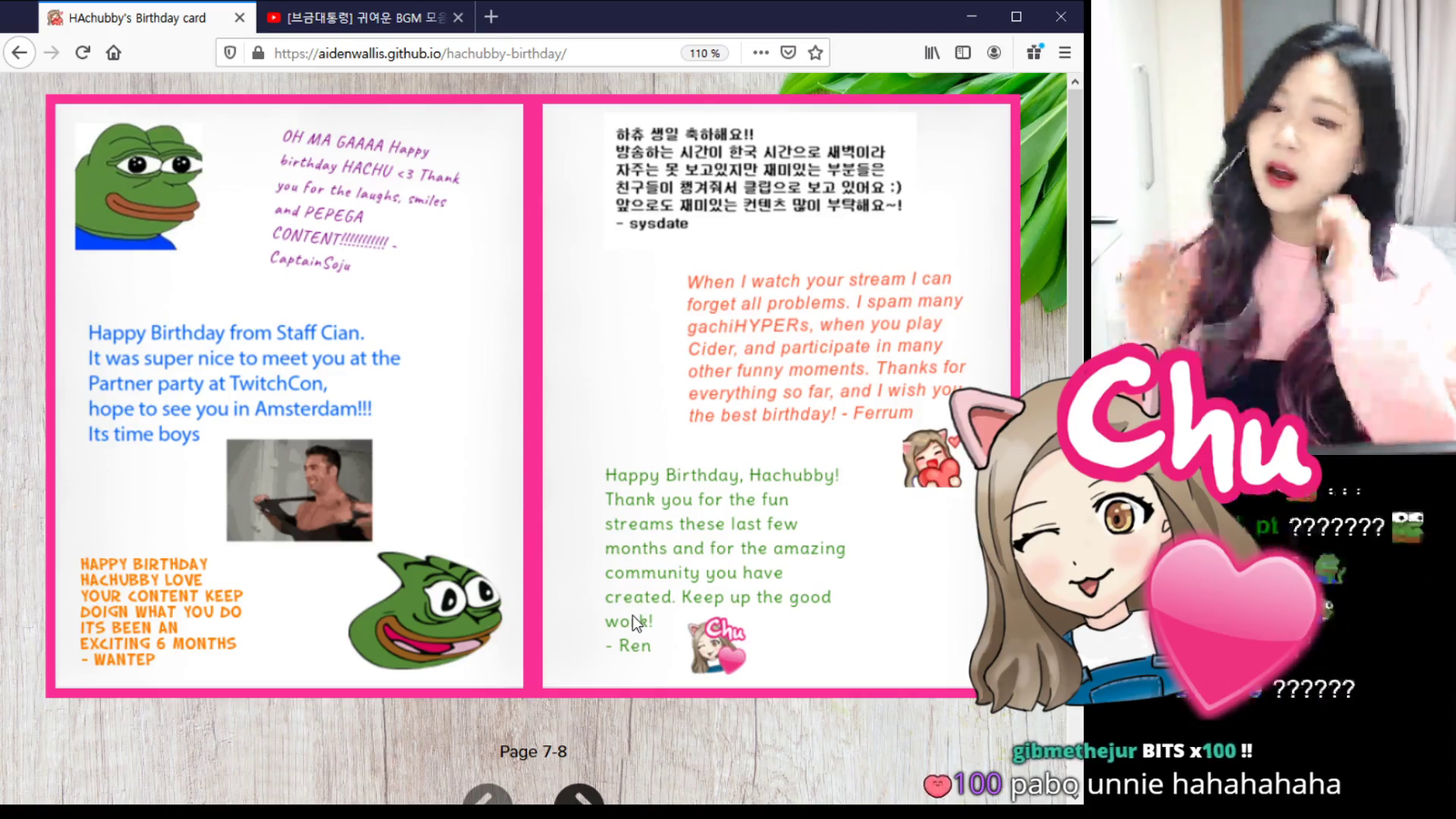Screen dimensions: 1456x819
Task: Click the "unnie hahahahaha" bits message
Action: (1214, 784)
